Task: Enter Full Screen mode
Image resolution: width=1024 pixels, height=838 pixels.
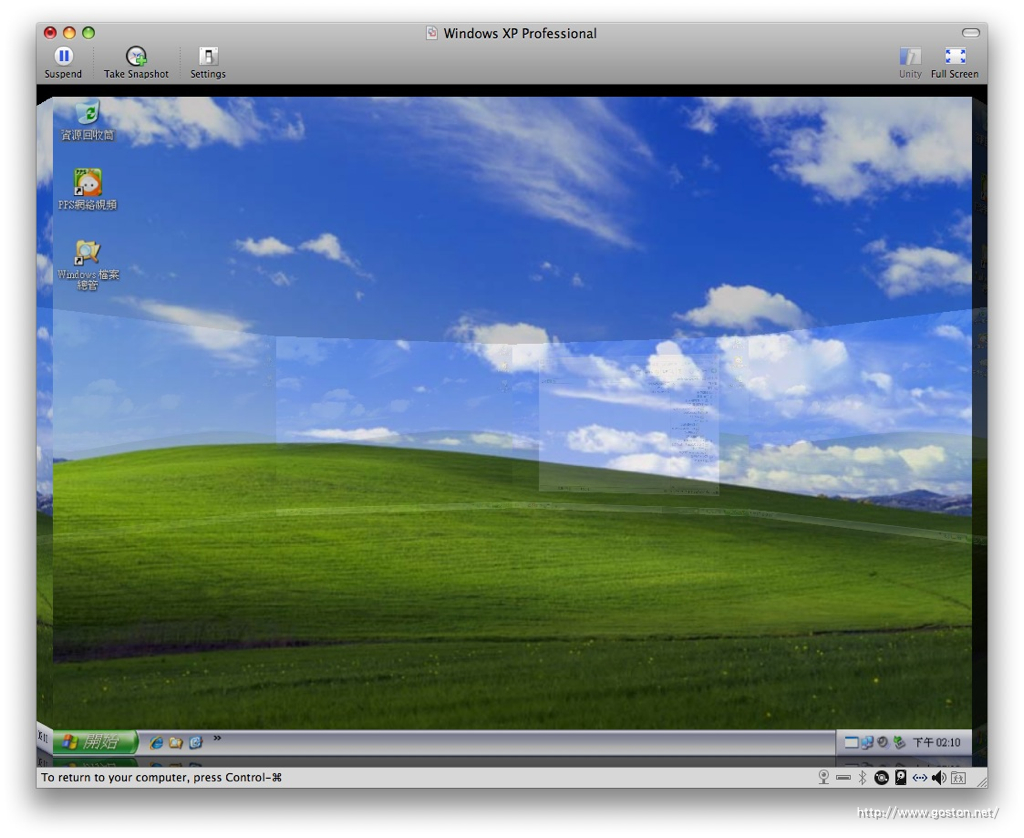Action: [x=954, y=63]
